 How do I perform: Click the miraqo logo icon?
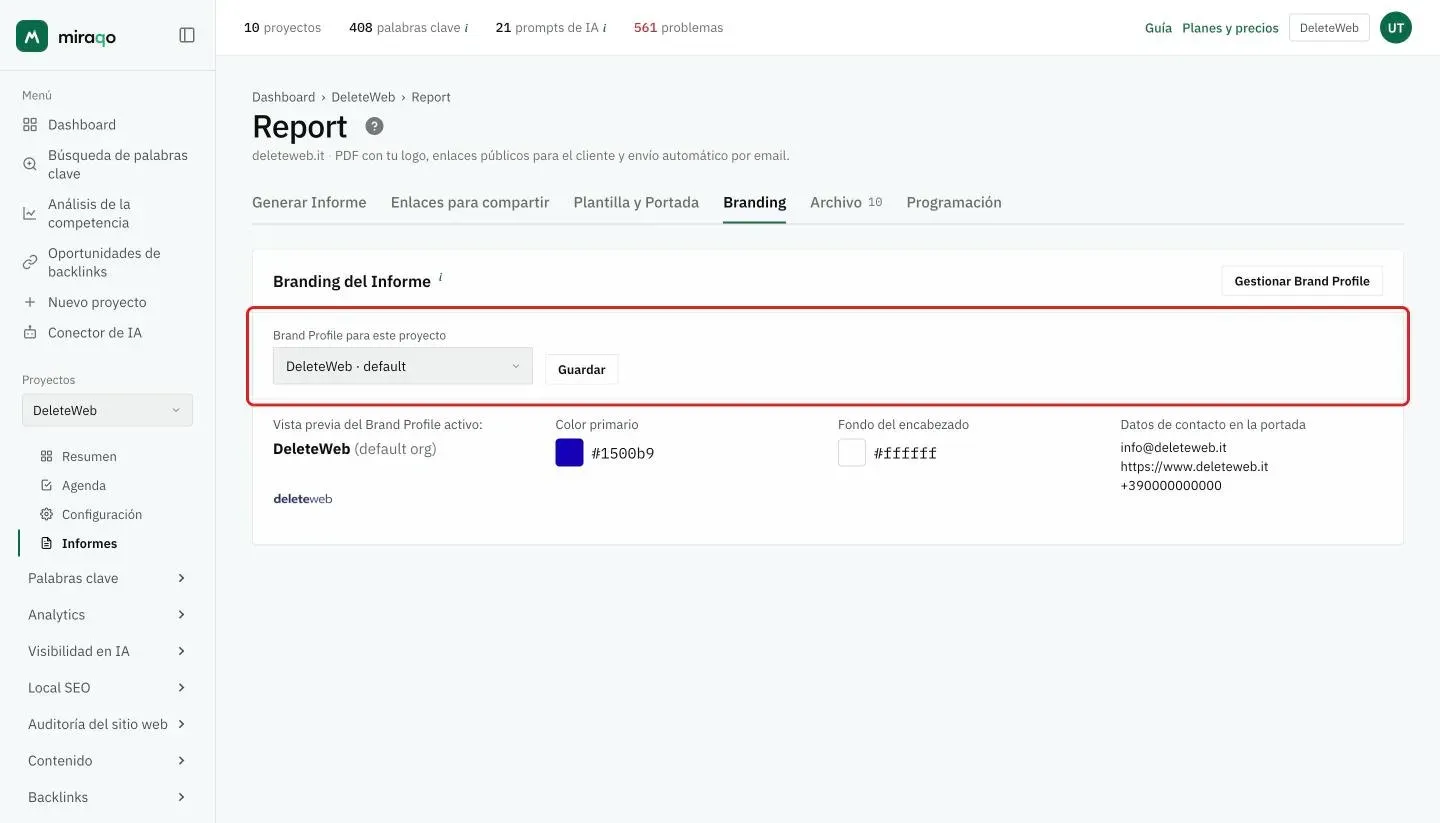pos(32,36)
